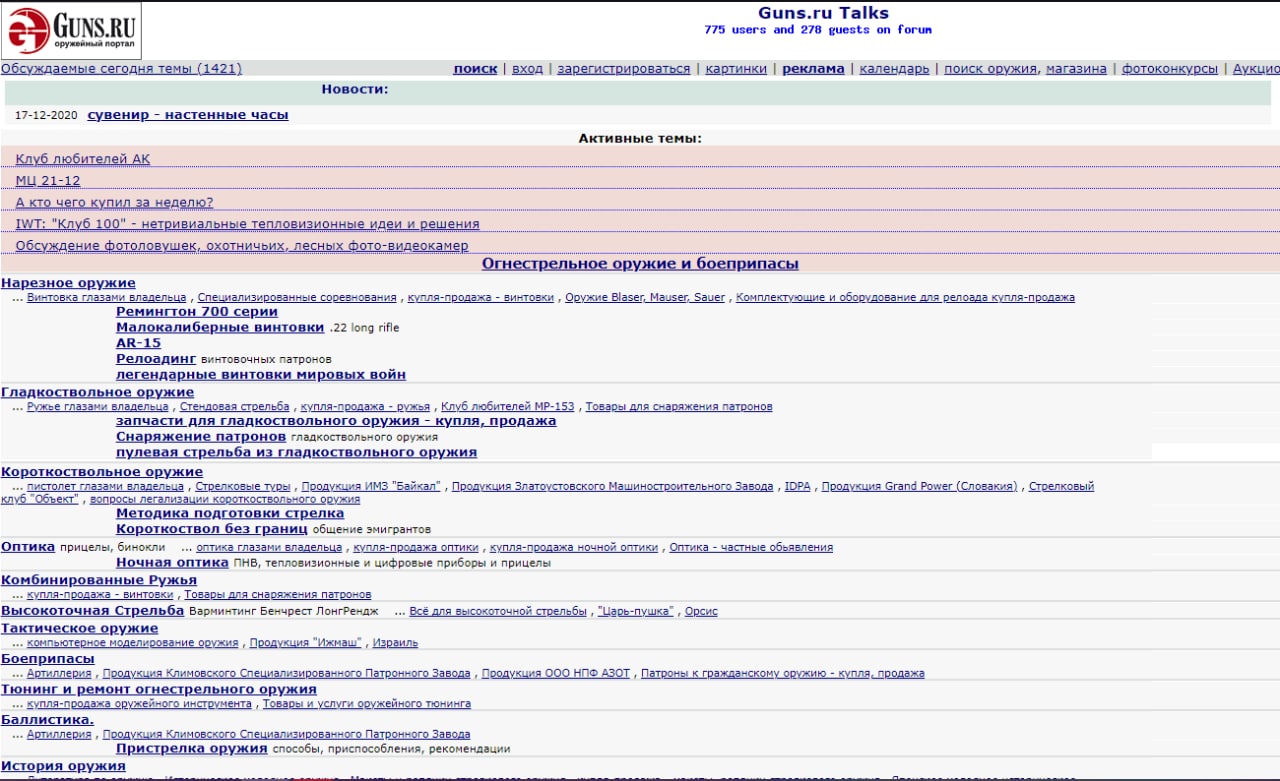1280x781 pixels.
Task: Go to картинки in the top menu
Action: (736, 69)
